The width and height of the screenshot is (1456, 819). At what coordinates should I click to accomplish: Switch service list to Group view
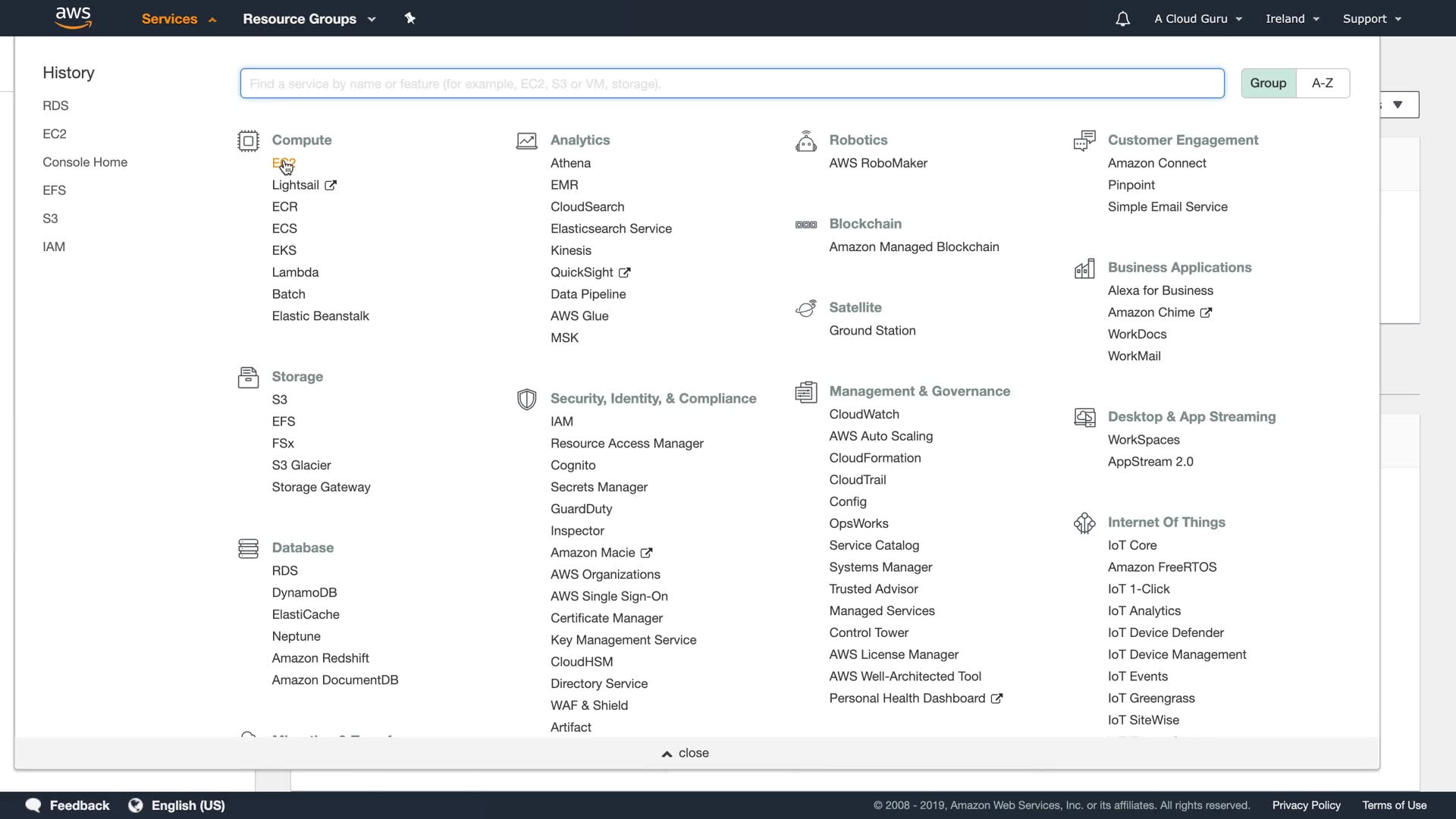(x=1268, y=83)
